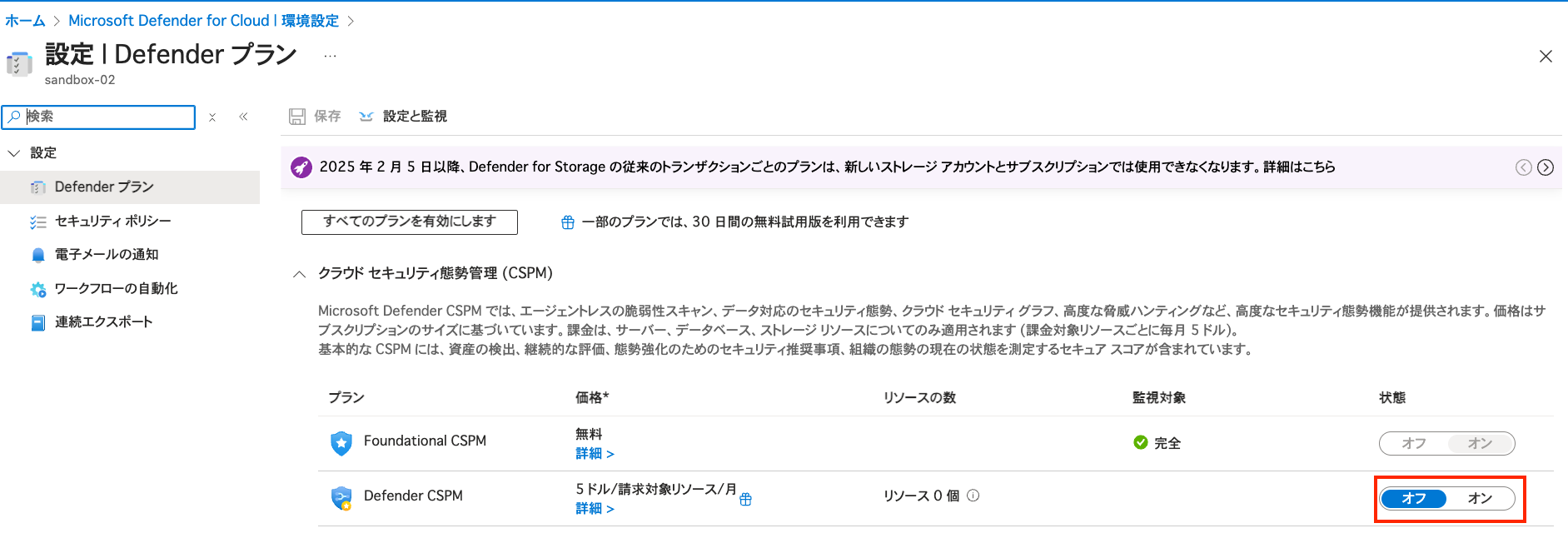
Task: Click Foundational CSPM オフ toggle option
Action: [1414, 443]
